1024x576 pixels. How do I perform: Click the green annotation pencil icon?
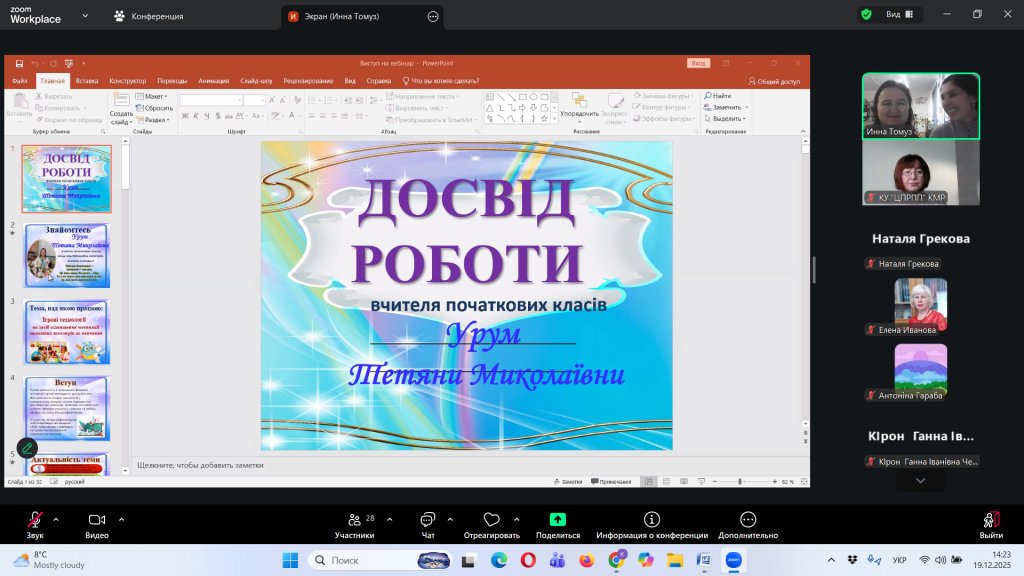[x=27, y=448]
